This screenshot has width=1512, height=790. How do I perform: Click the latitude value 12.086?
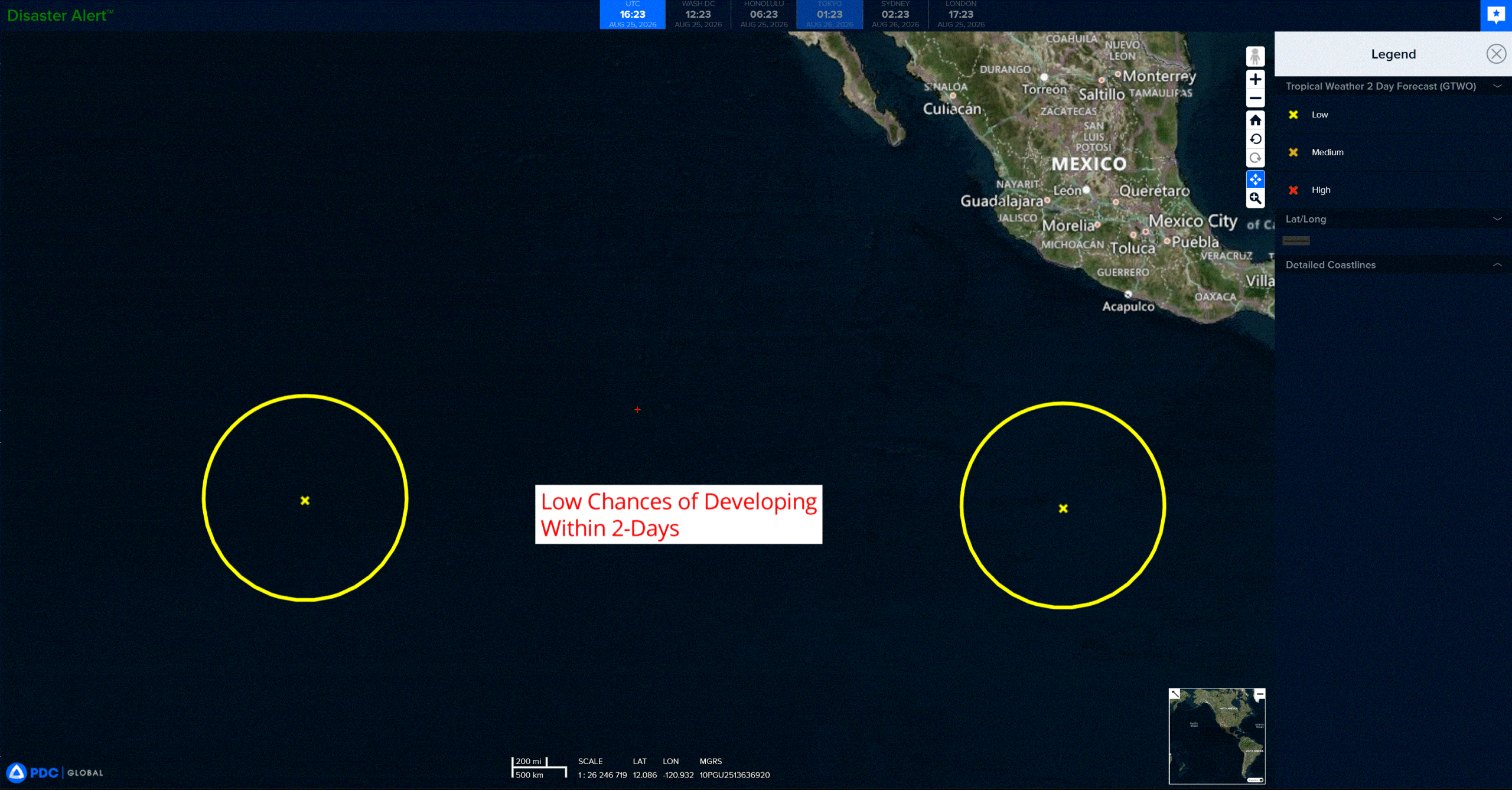click(645, 775)
